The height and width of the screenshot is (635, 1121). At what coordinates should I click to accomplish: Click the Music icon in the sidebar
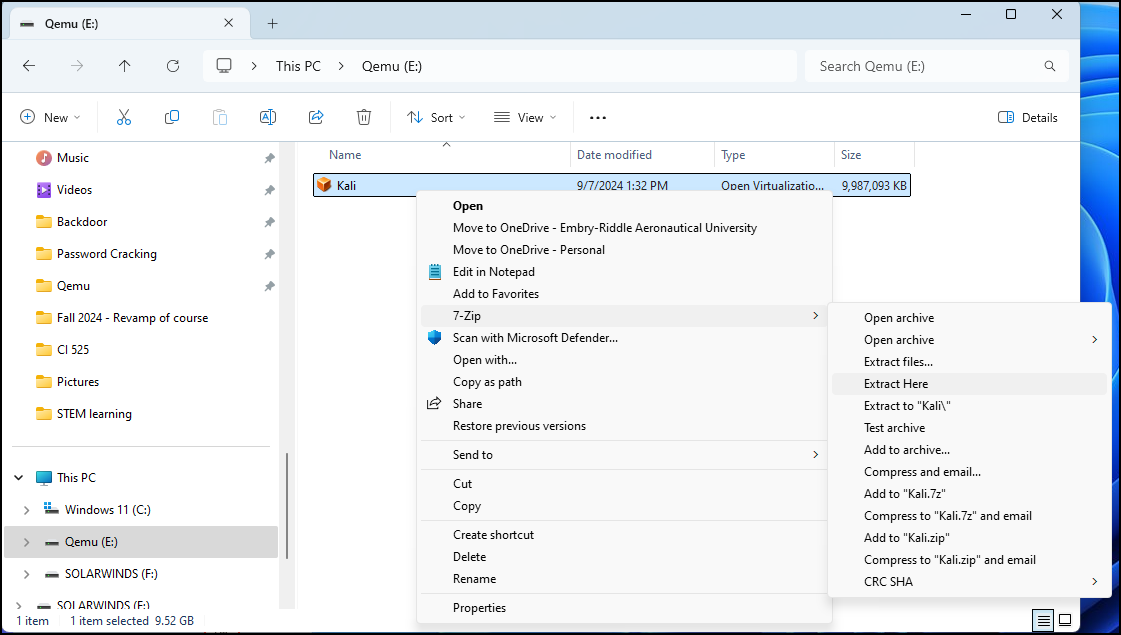pos(44,158)
